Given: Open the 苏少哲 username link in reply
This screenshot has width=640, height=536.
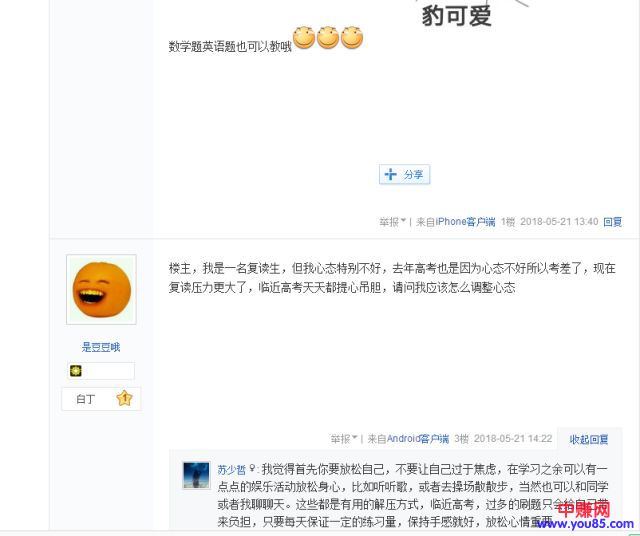Looking at the screenshot, I should coord(231,470).
